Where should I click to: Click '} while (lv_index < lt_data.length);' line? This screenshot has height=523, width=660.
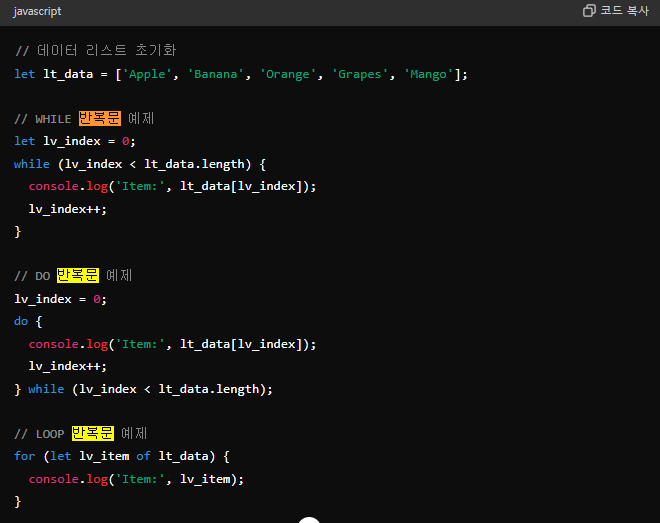144,389
